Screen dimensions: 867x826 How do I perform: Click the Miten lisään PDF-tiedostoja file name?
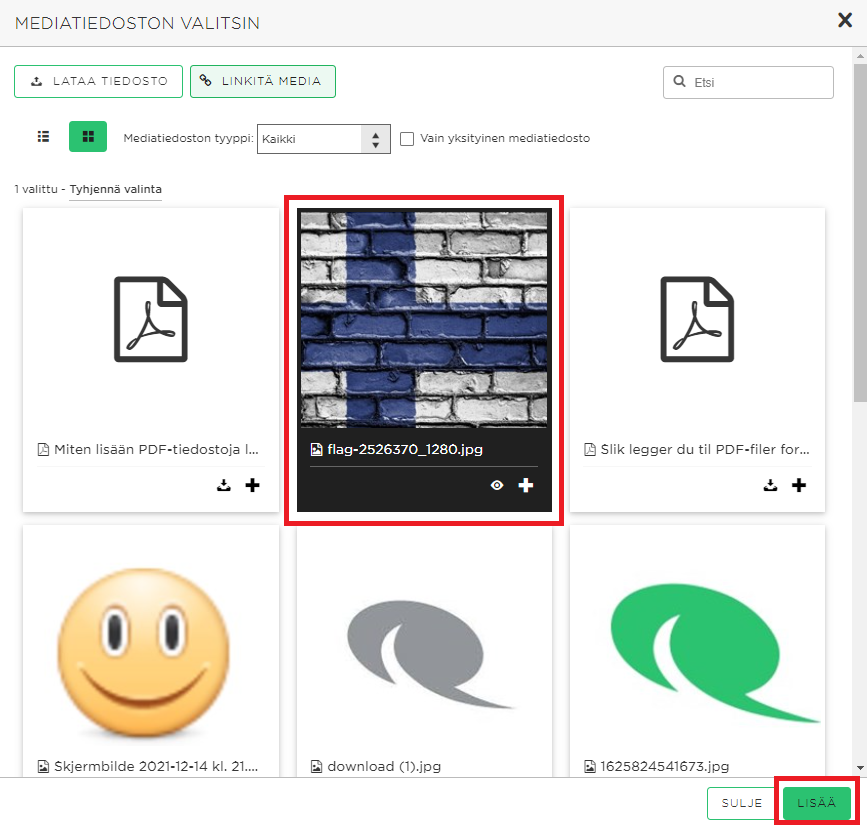[x=156, y=449]
